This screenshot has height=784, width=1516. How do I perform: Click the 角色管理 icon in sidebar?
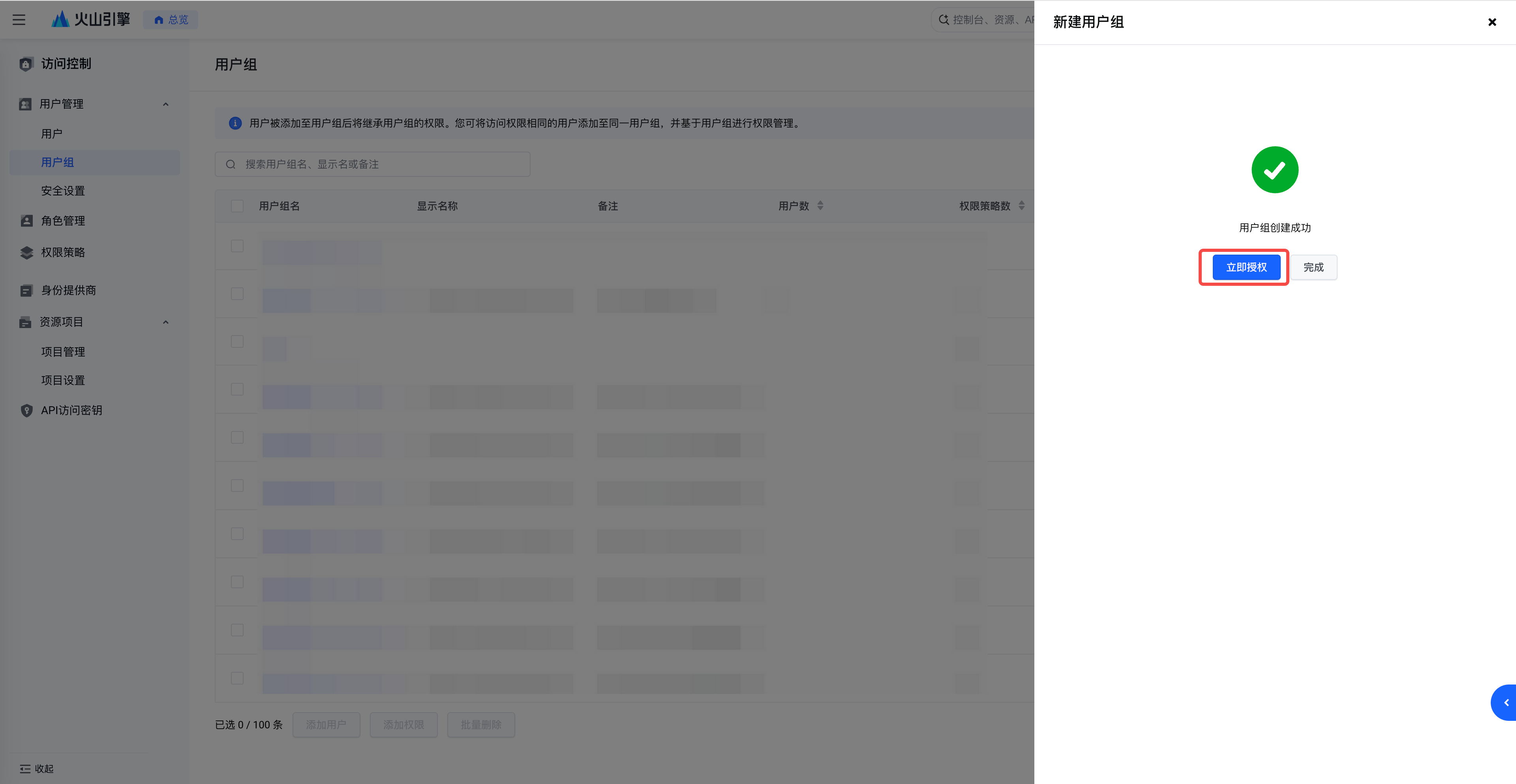pos(26,221)
